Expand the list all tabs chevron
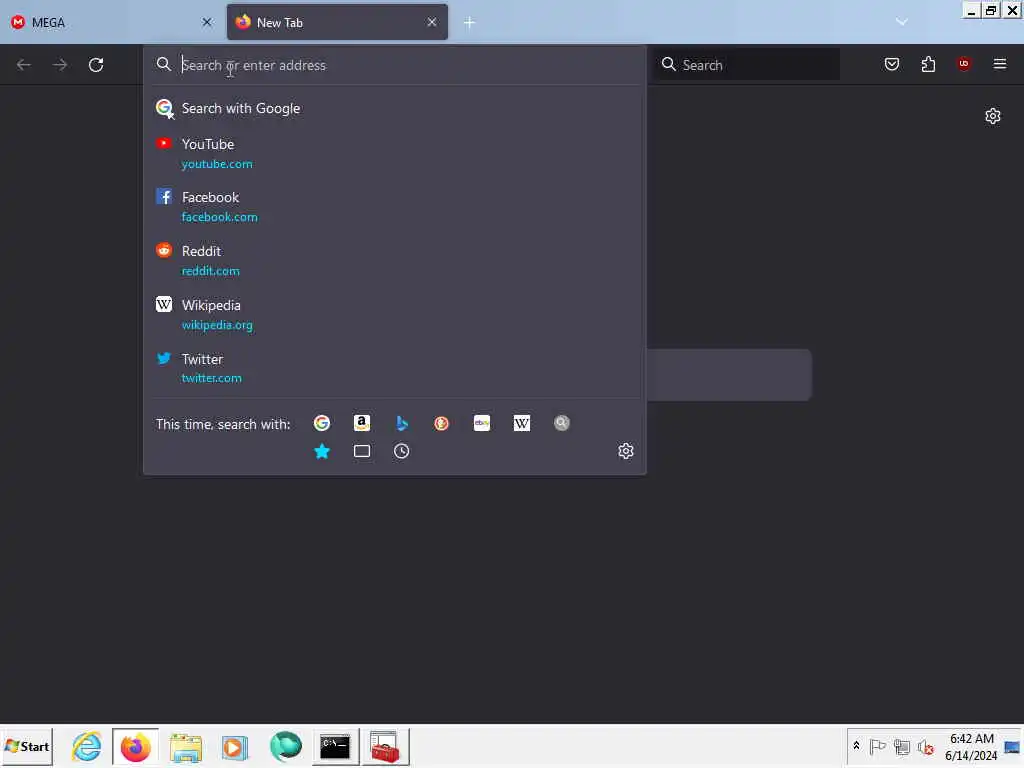 tap(902, 22)
